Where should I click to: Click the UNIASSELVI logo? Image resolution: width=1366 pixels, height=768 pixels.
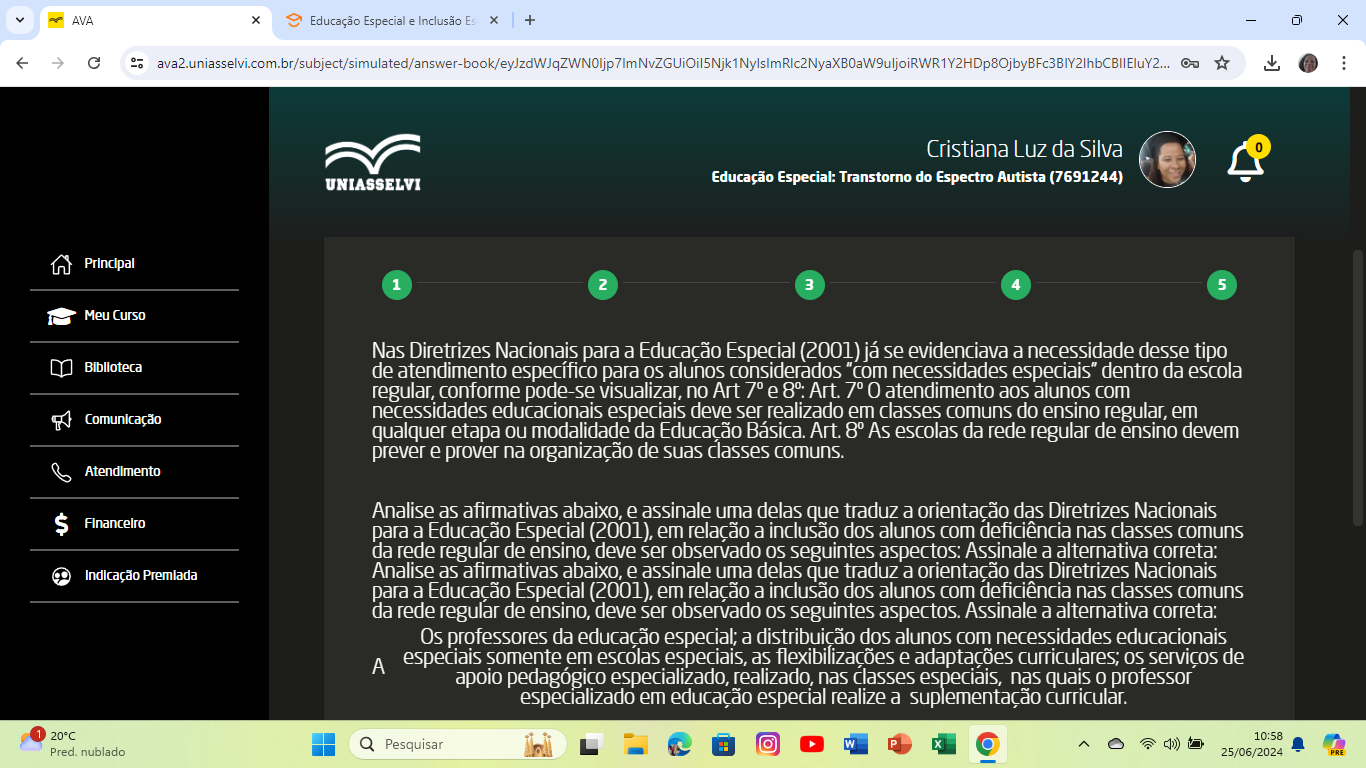[x=372, y=162]
